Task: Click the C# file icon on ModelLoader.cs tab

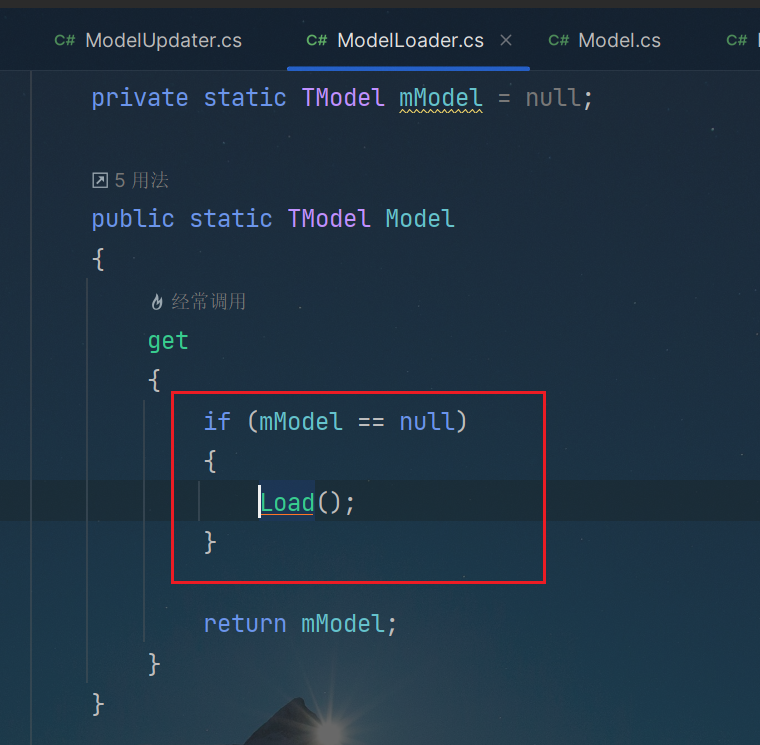Action: pyautogui.click(x=317, y=40)
